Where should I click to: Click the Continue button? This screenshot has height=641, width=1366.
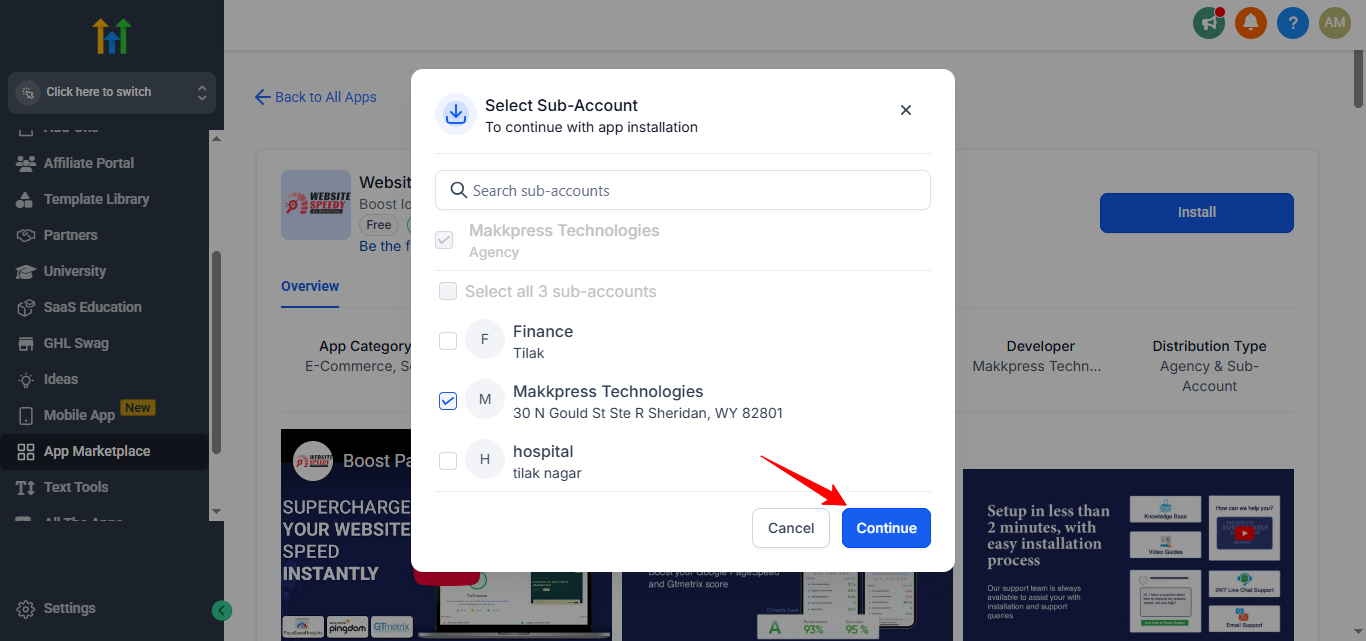tap(886, 528)
